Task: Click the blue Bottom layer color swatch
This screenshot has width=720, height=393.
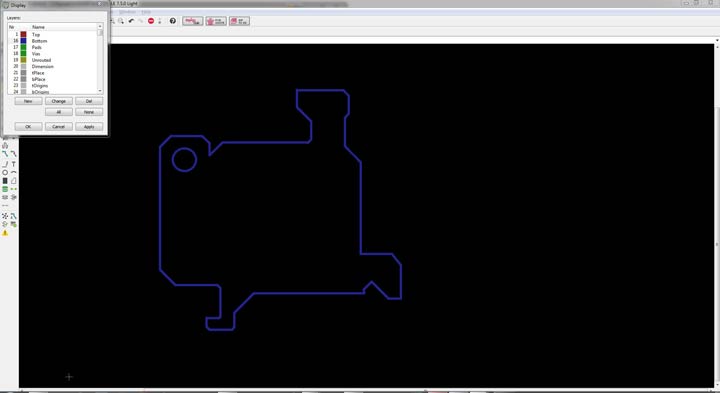Action: (23, 41)
